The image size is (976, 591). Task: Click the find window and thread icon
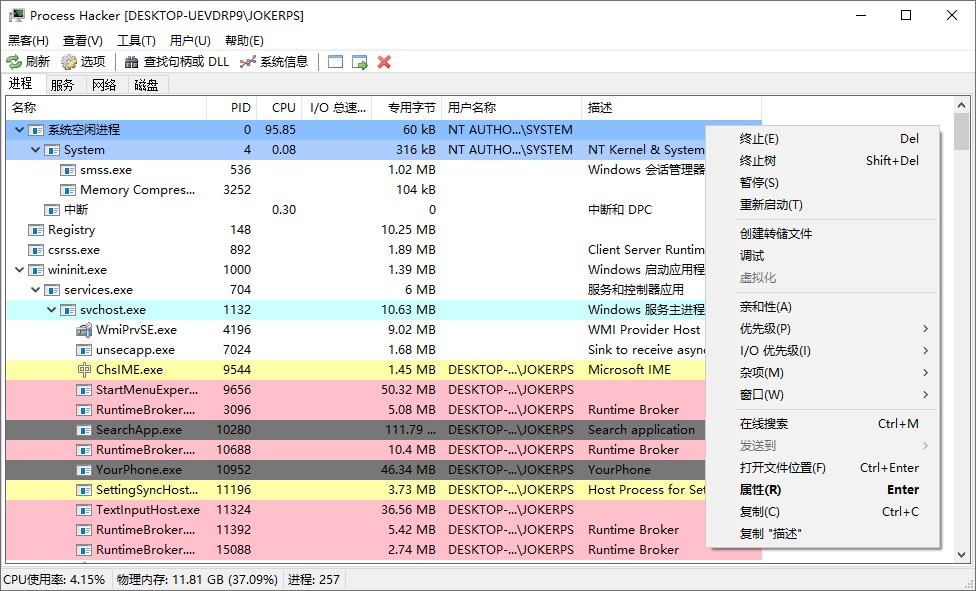pos(360,62)
